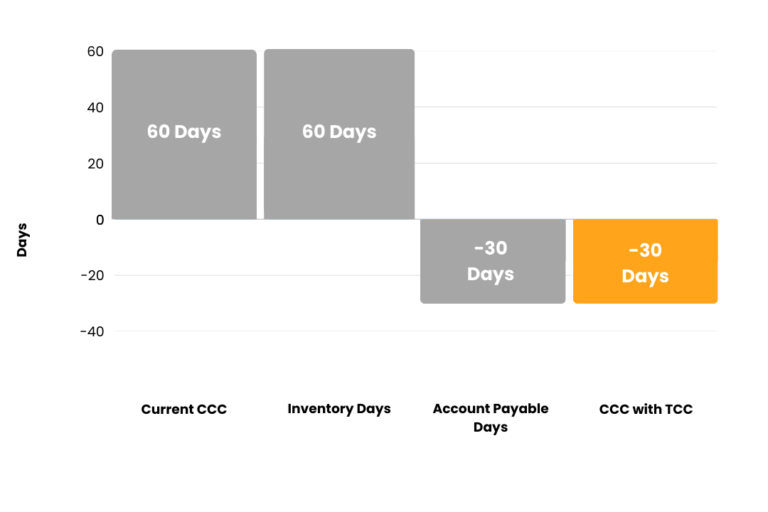Click the -20 tick on the axis
The image size is (768, 512).
pos(93,275)
